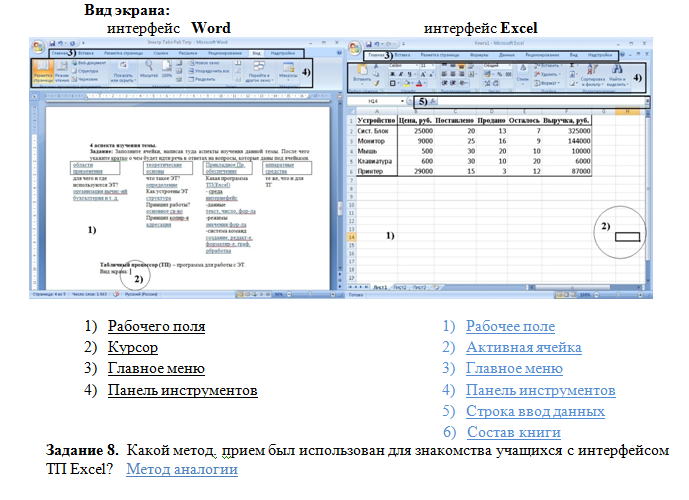
Task: Set Word zoom to 100% icon
Action: (x=167, y=69)
